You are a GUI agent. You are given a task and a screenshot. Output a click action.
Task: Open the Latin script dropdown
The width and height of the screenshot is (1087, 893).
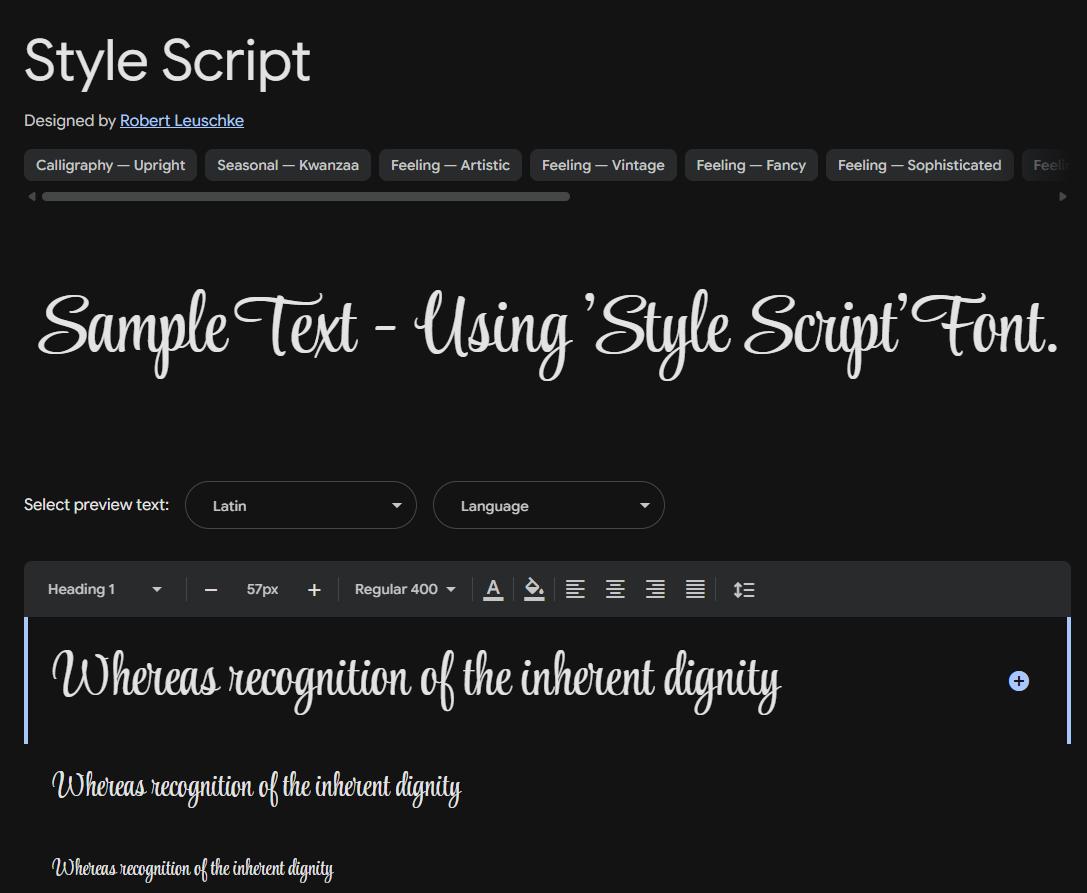click(x=301, y=505)
